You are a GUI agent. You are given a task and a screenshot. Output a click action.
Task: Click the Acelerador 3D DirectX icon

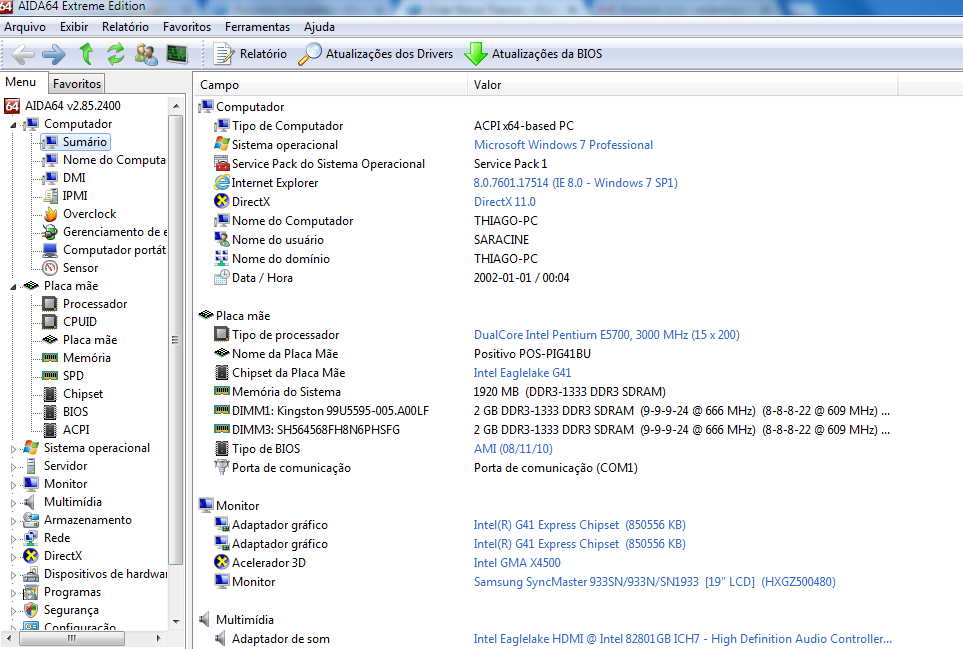coord(222,562)
